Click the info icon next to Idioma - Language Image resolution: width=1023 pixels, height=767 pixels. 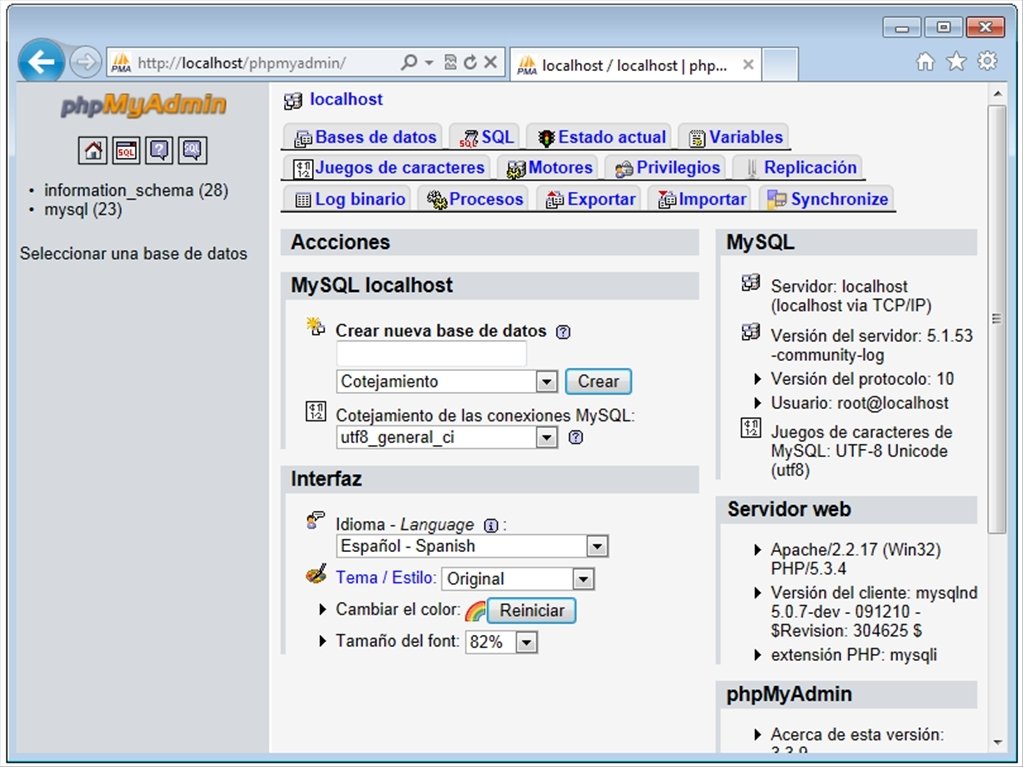tap(491, 526)
